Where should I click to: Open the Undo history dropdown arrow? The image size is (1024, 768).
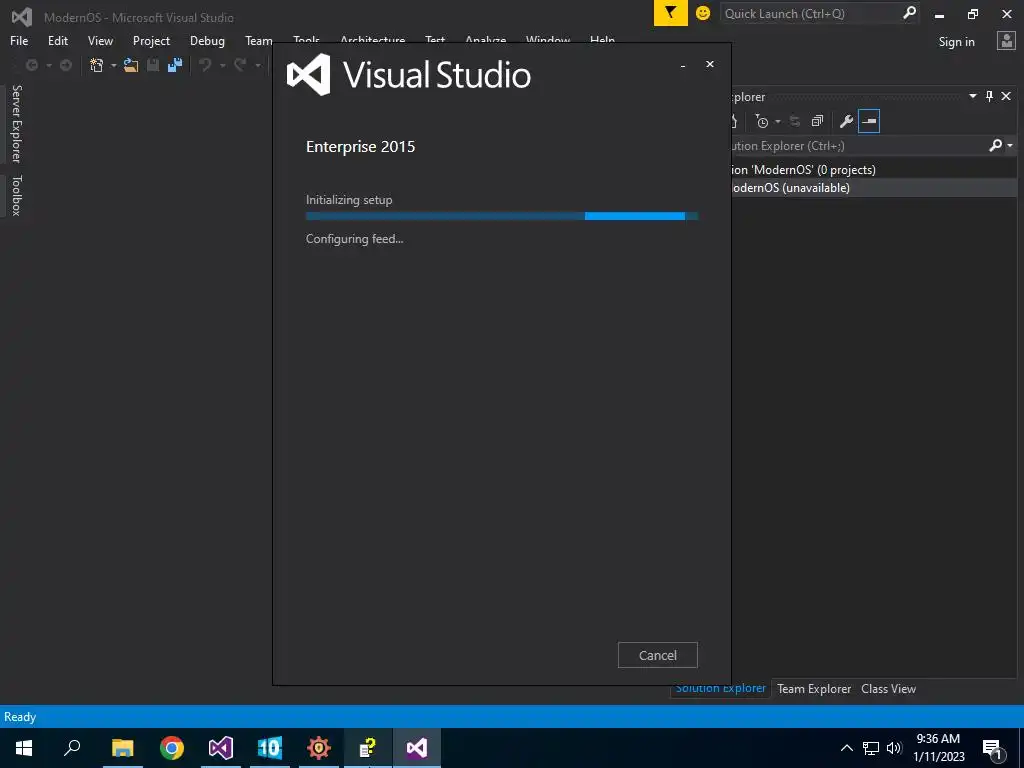(x=222, y=65)
